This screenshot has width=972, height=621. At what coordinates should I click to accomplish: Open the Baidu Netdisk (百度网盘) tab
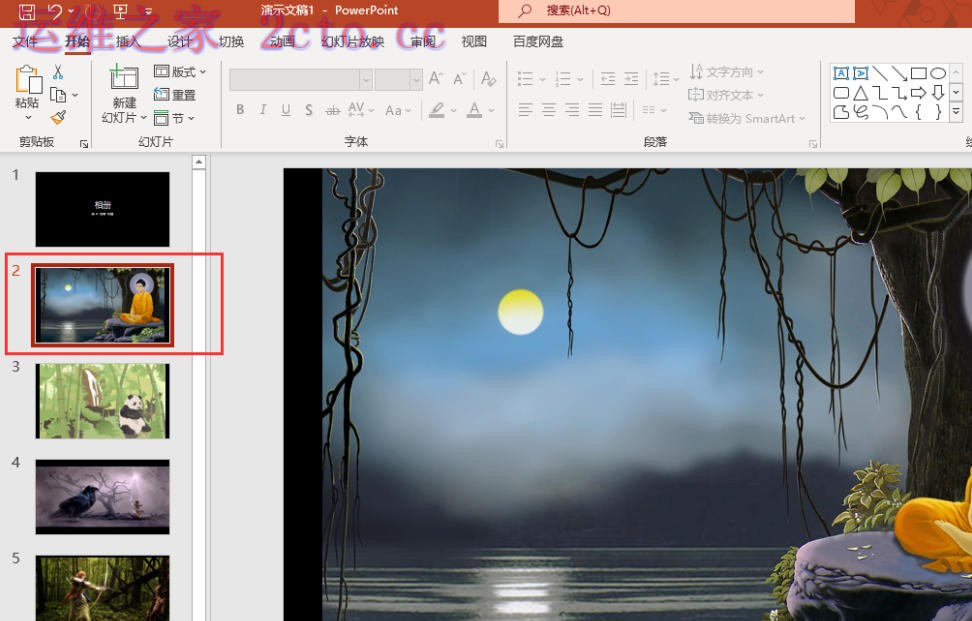point(538,42)
